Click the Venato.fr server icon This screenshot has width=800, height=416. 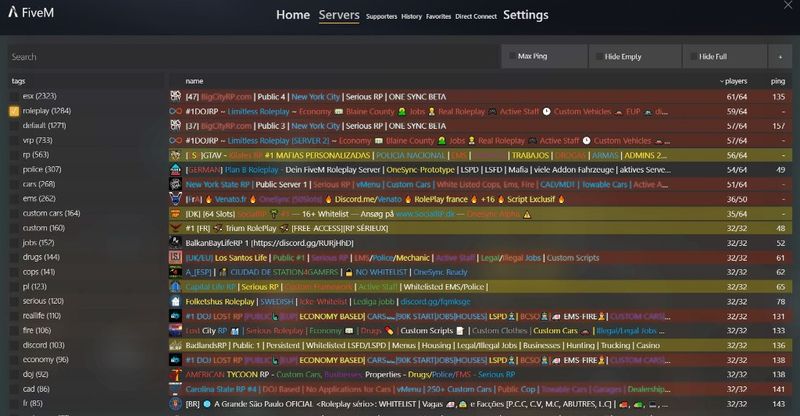176,199
